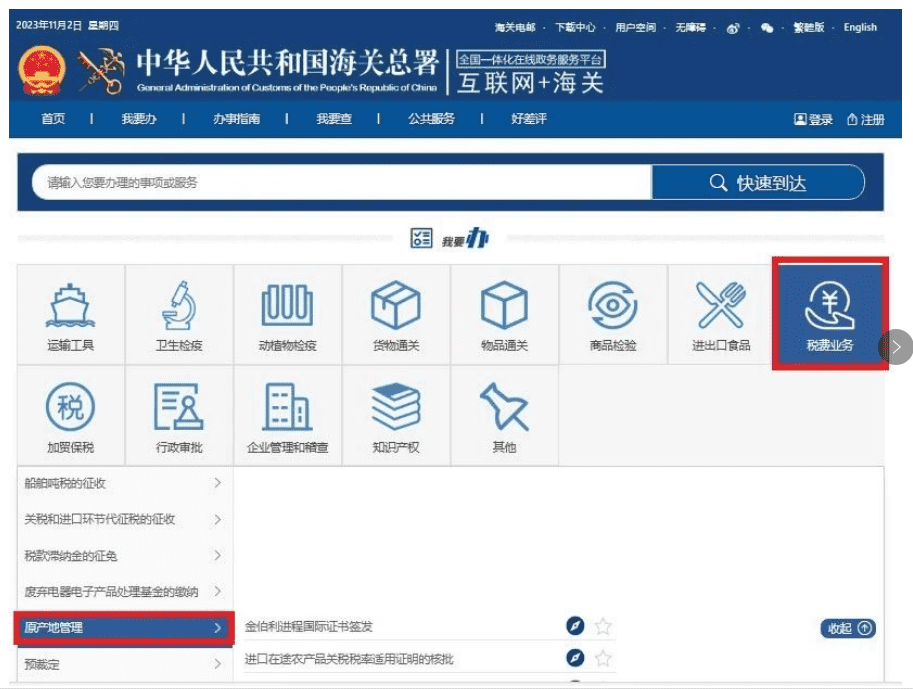Favorite 金伯利进程国际证书签发 with the star
This screenshot has width=913, height=689.
pos(603,626)
